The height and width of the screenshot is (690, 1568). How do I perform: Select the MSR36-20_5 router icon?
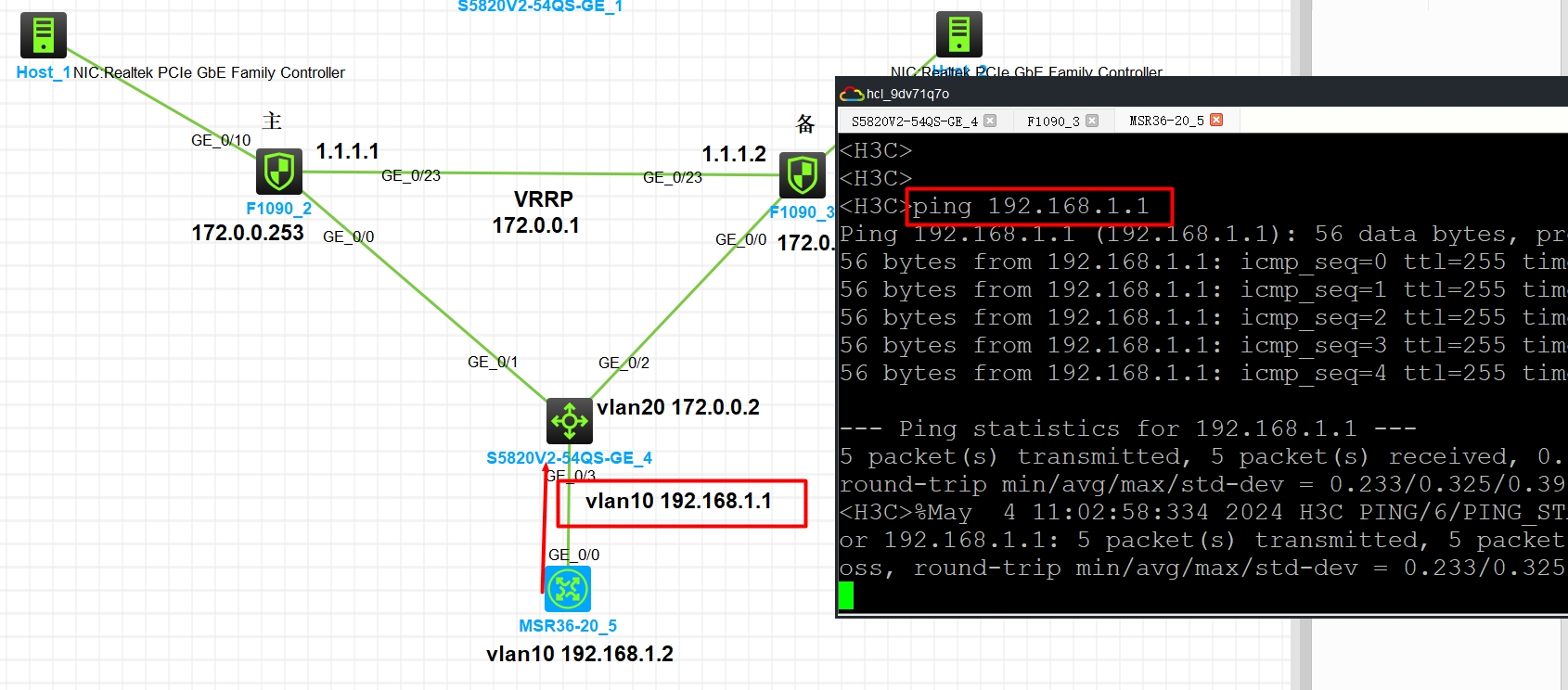[x=568, y=589]
